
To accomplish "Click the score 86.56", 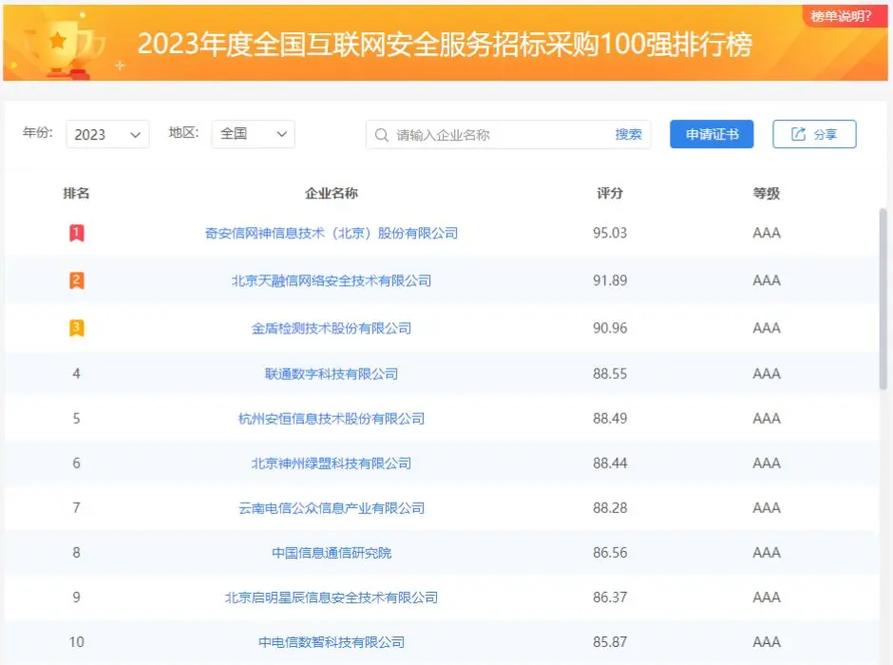I will pyautogui.click(x=610, y=553).
